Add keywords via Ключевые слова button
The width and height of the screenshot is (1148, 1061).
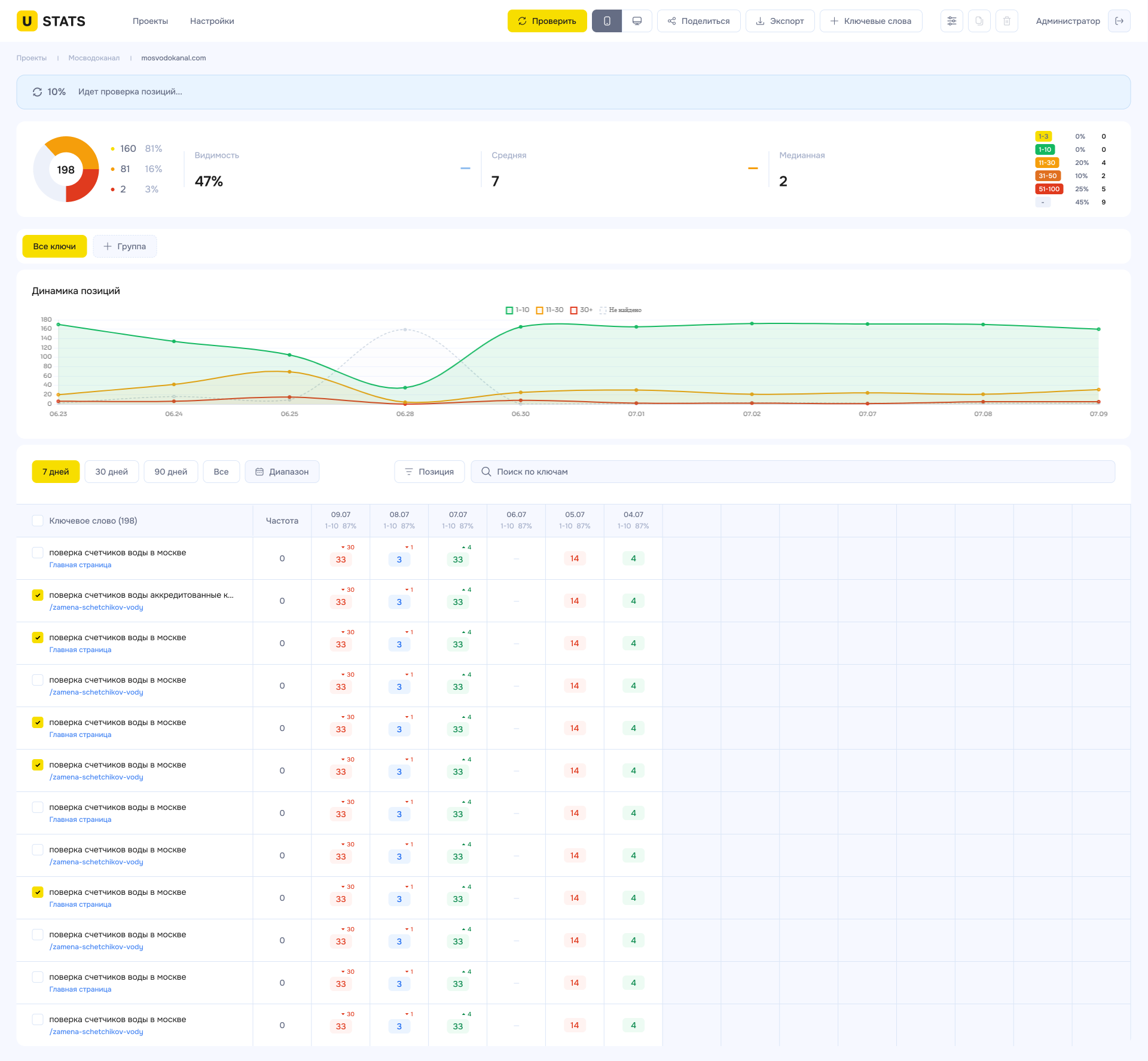[871, 21]
